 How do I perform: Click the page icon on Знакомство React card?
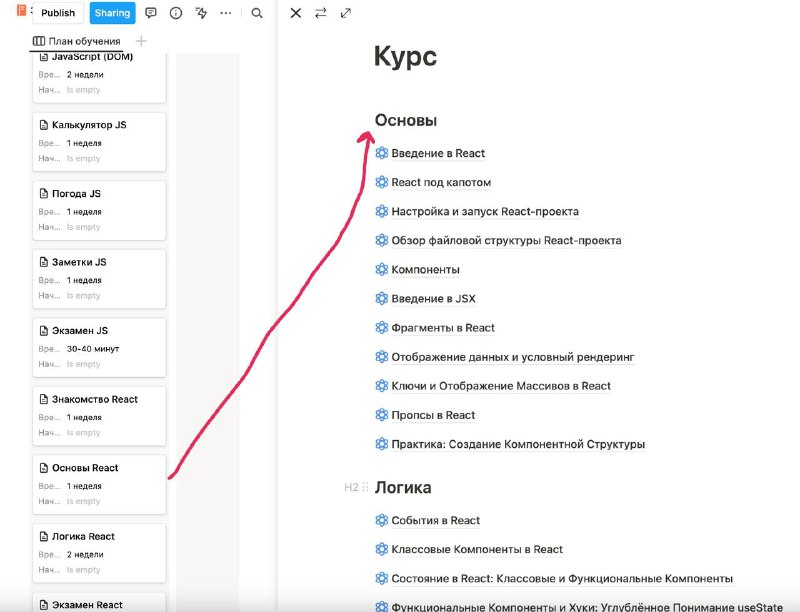click(x=44, y=399)
